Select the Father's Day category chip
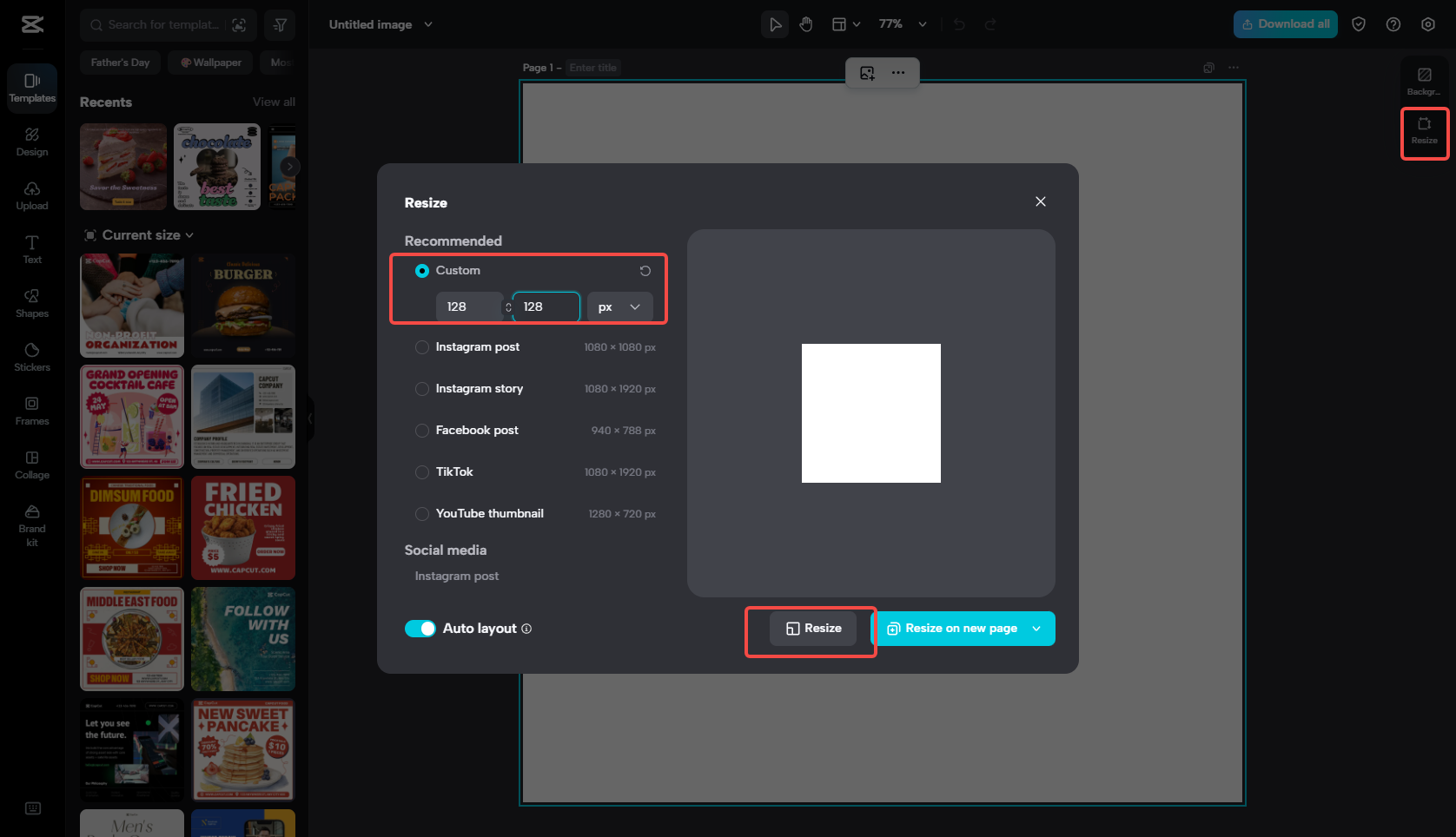This screenshot has height=837, width=1456. 120,62
